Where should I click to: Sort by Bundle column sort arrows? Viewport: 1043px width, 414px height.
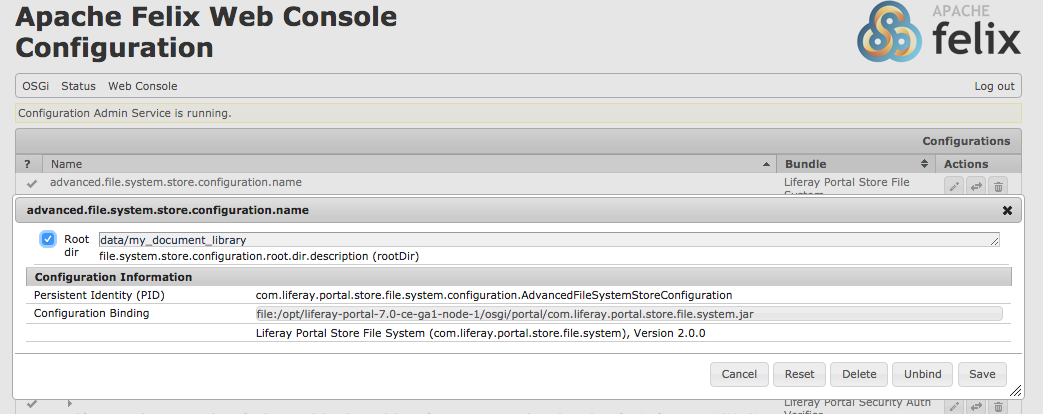click(x=924, y=164)
